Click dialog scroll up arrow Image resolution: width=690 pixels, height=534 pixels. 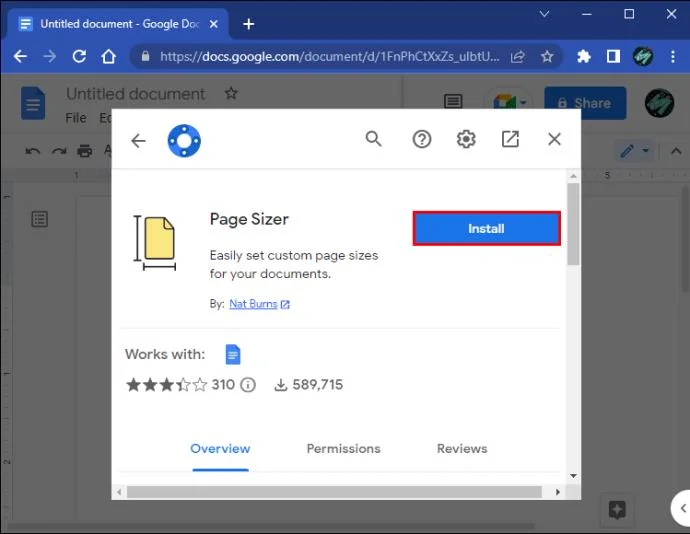click(573, 176)
